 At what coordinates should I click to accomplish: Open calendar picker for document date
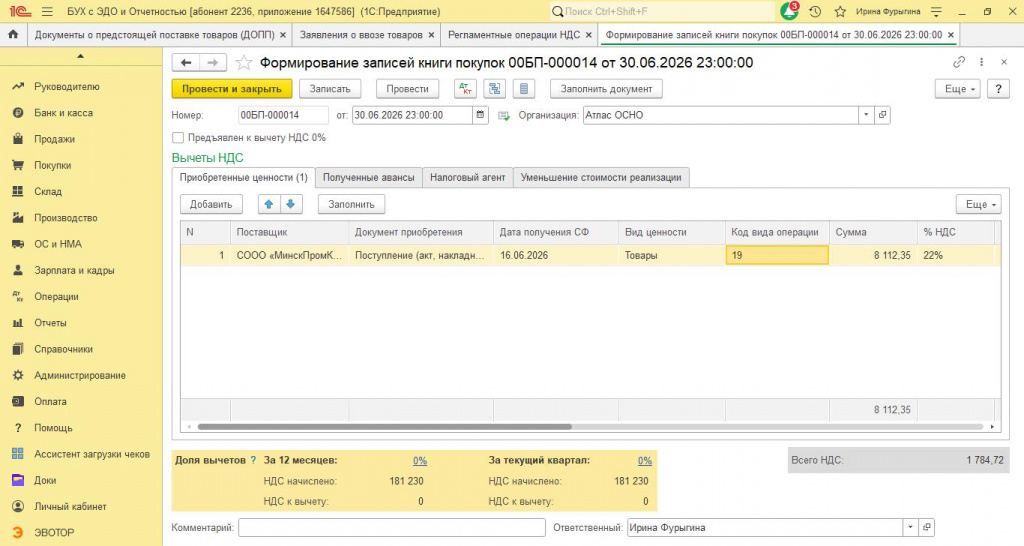[x=481, y=115]
